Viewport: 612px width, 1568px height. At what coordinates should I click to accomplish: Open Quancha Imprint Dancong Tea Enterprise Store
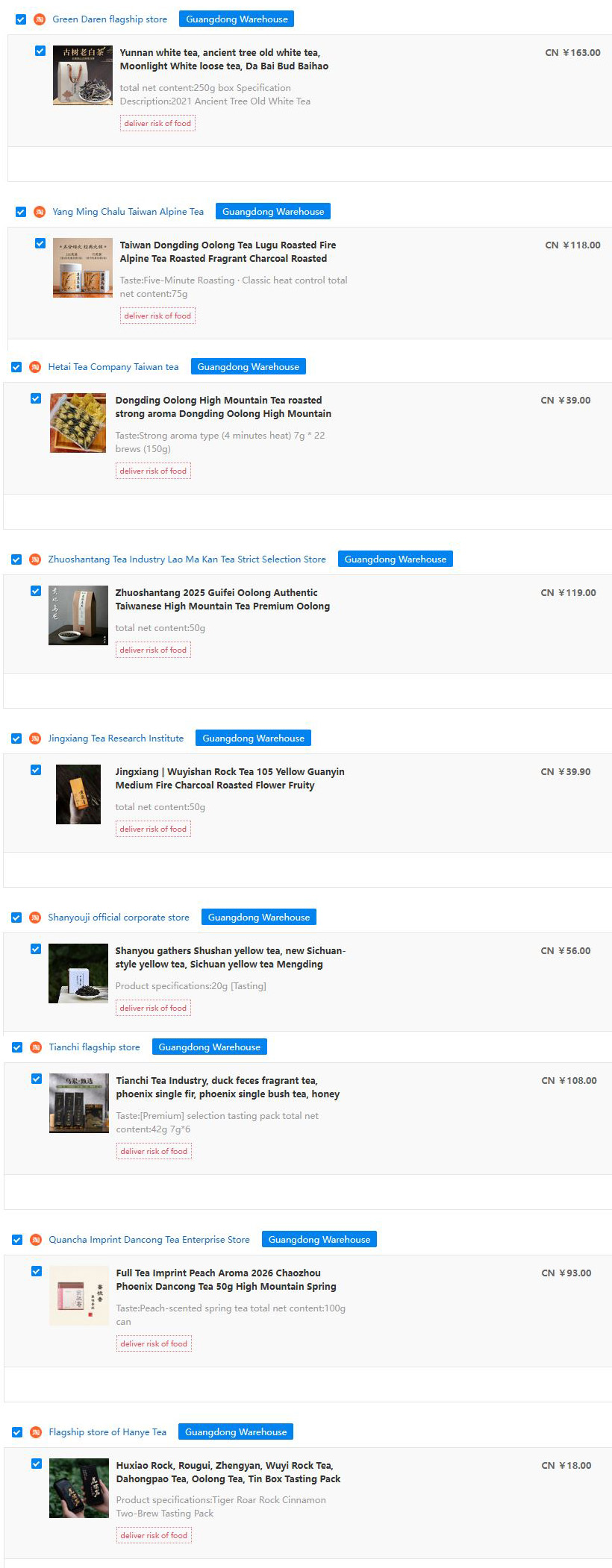coord(149,1240)
